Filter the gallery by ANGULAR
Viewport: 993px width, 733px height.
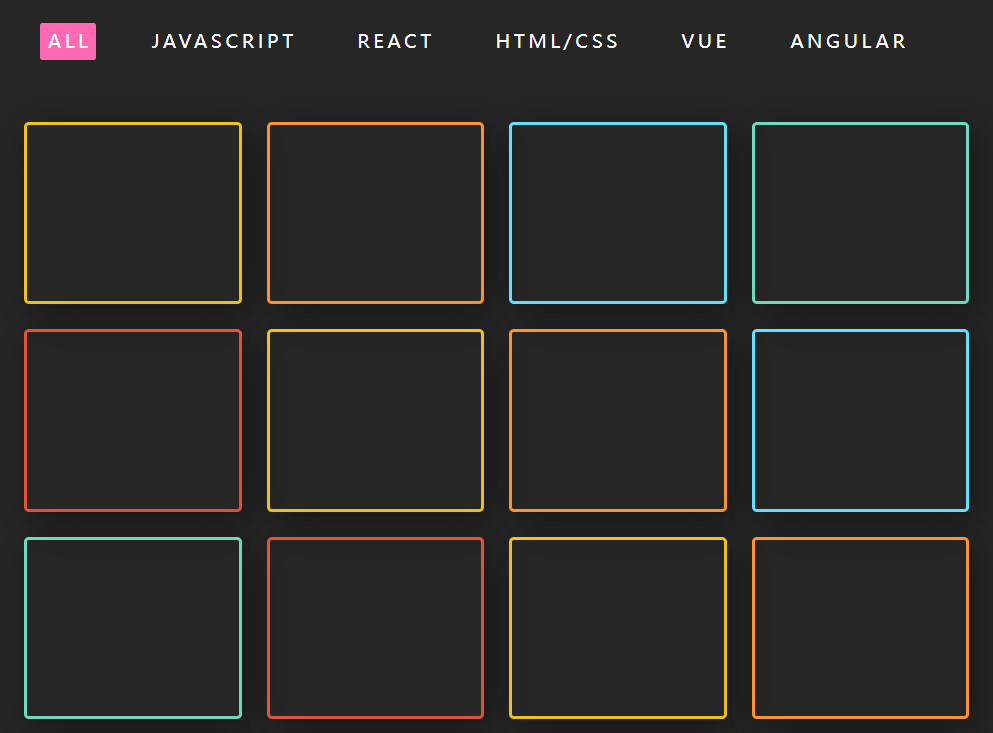click(847, 41)
